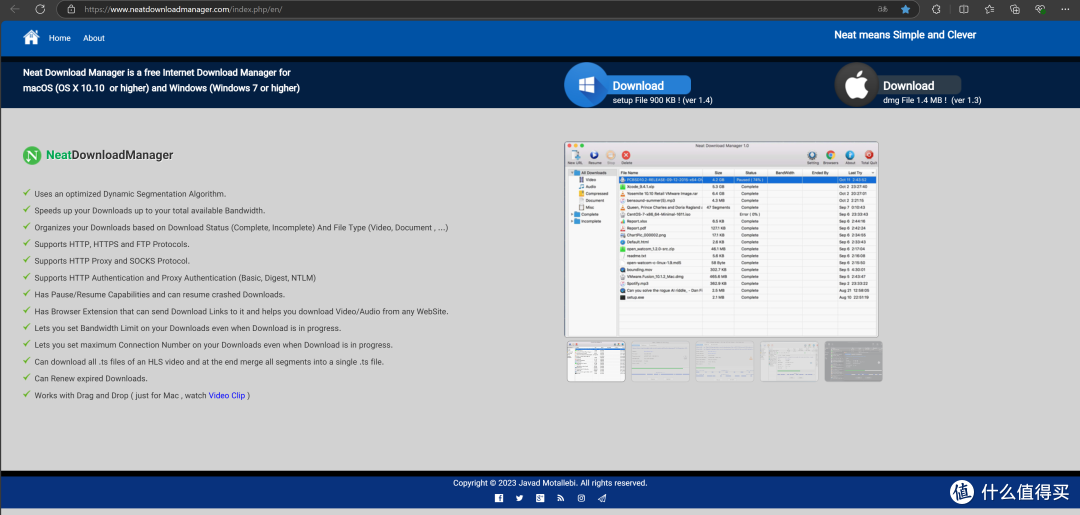1080x515 pixels.
Task: Click the File Name column header
Action: coord(661,173)
